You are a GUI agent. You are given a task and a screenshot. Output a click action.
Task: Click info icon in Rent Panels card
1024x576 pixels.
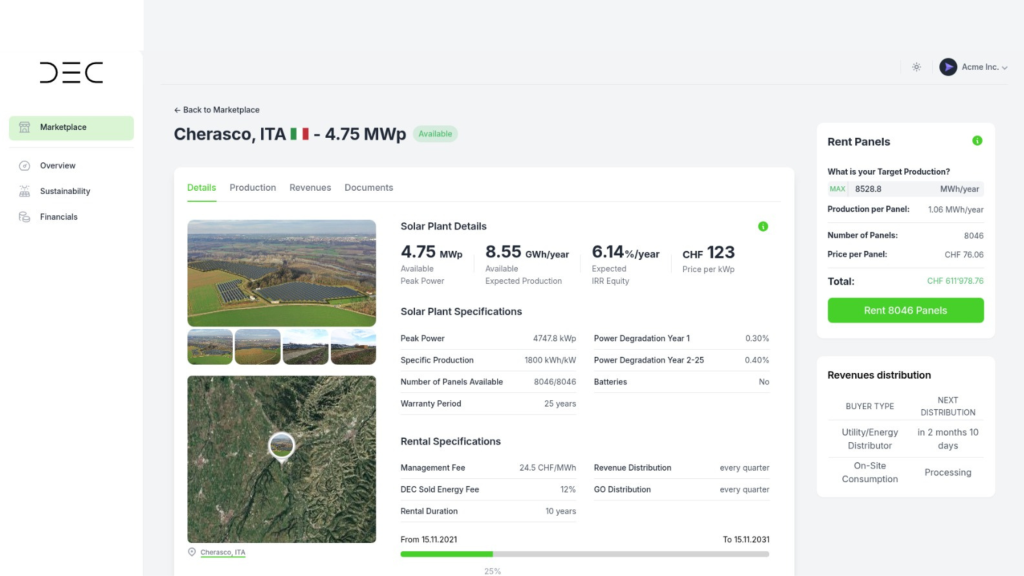coord(977,141)
